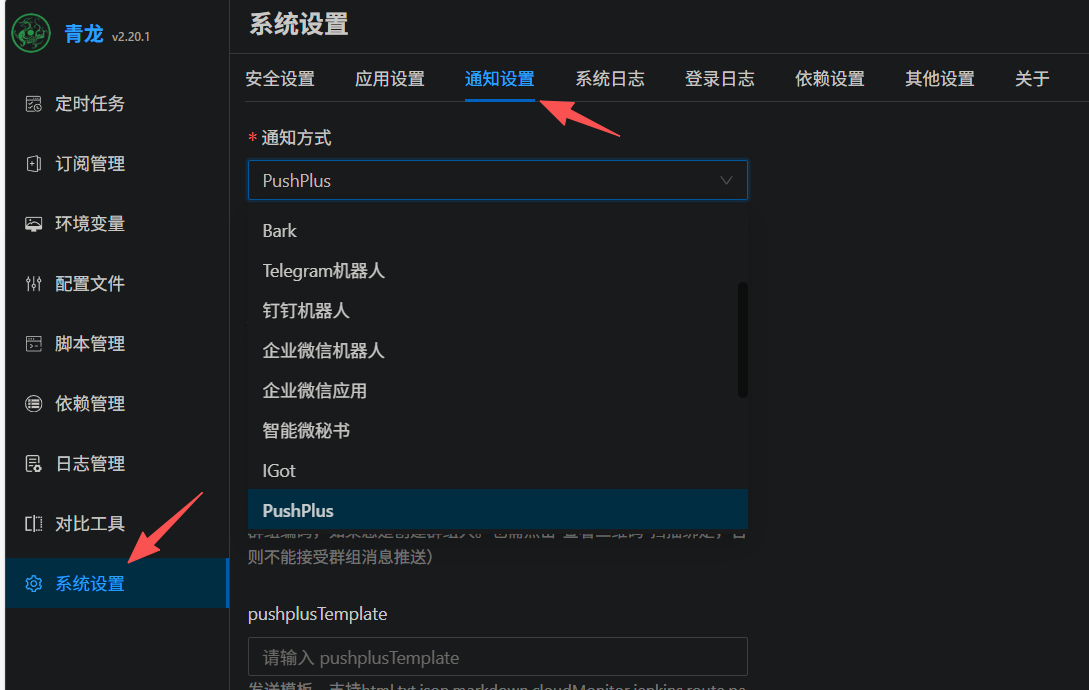Image resolution: width=1089 pixels, height=690 pixels.
Task: Switch to 安全设置 tab
Action: (280, 79)
